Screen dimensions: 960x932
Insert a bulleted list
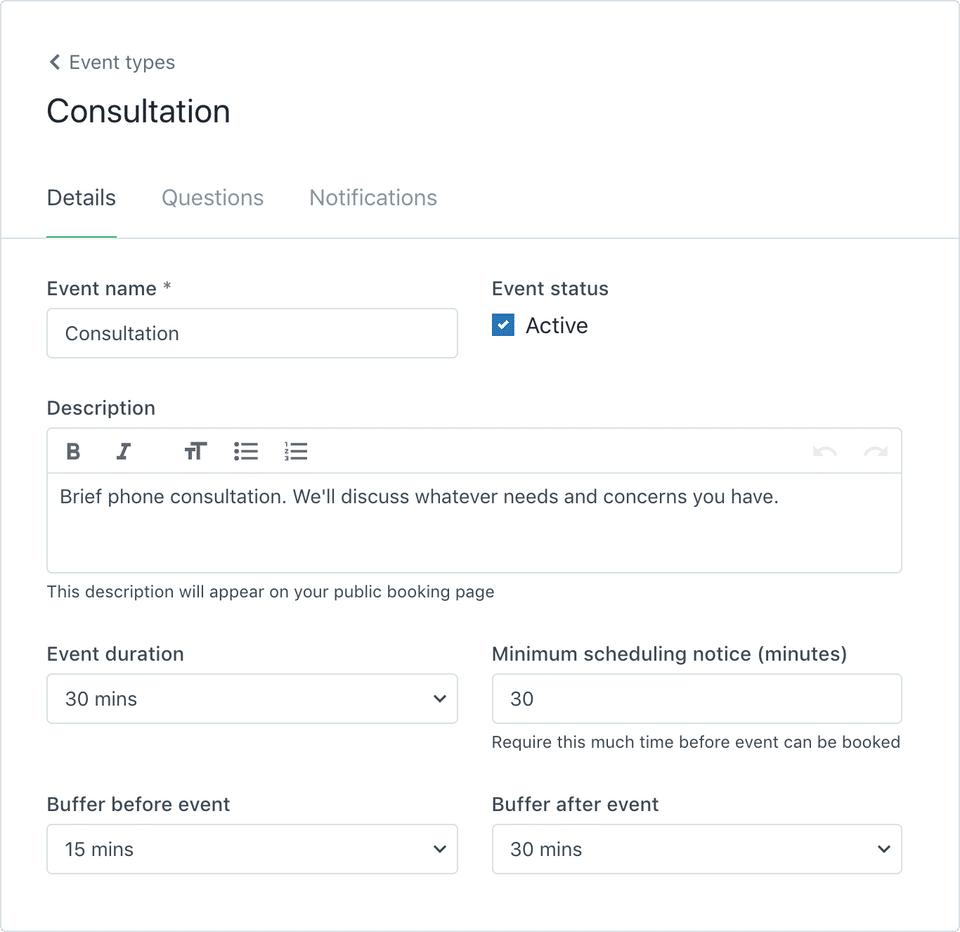[x=246, y=451]
